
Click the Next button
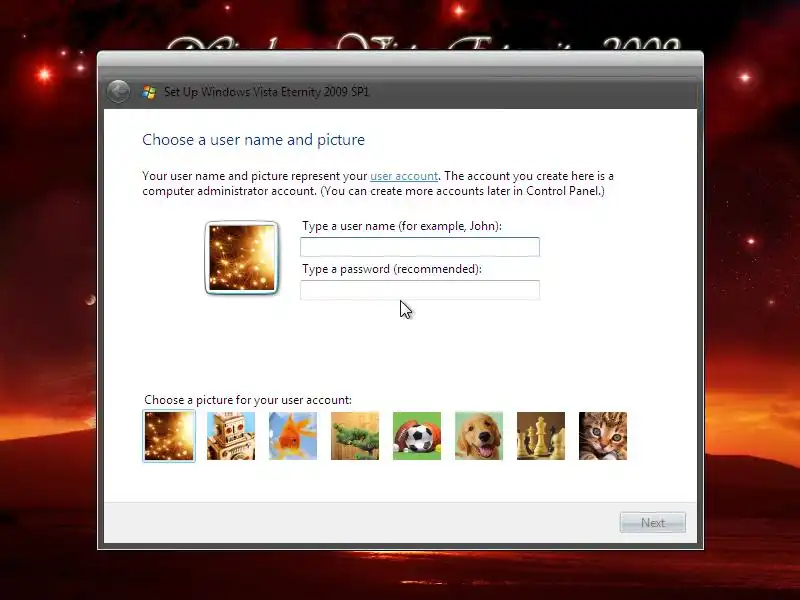pyautogui.click(x=653, y=522)
